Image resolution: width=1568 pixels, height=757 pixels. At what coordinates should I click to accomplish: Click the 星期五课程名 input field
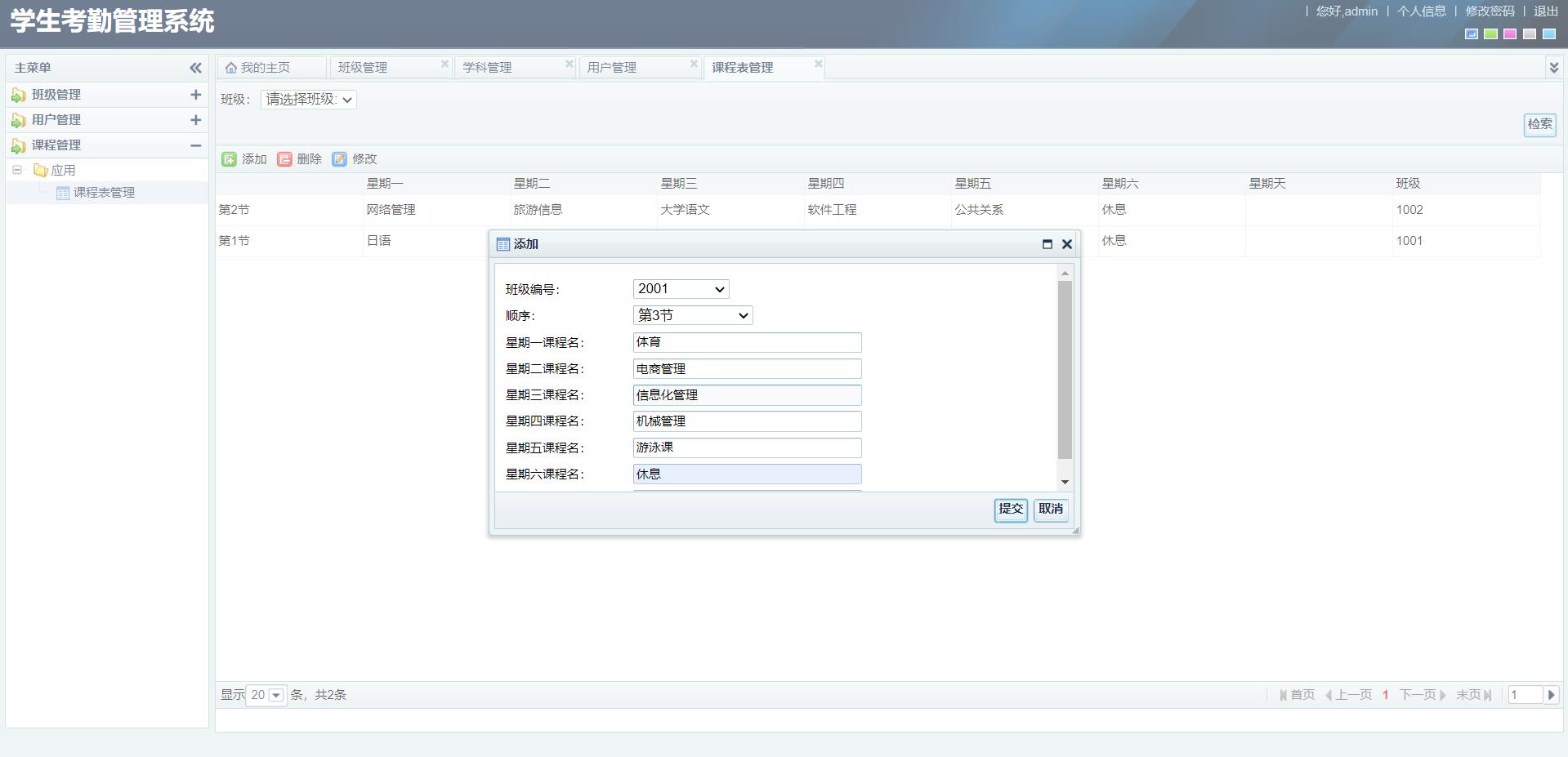[747, 448]
